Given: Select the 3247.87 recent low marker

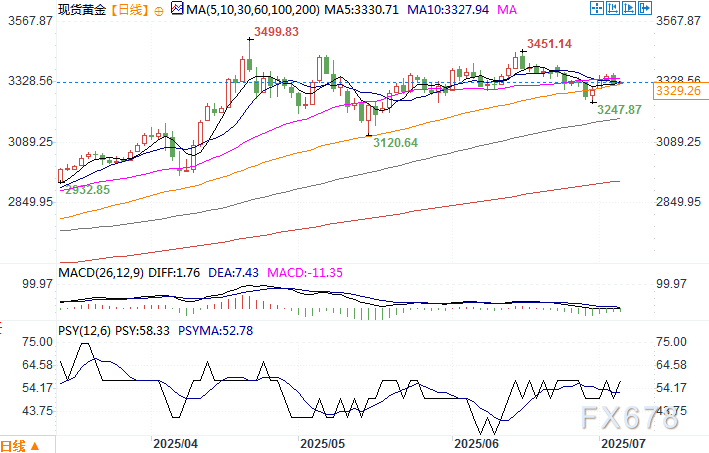Looking at the screenshot, I should 619,109.
